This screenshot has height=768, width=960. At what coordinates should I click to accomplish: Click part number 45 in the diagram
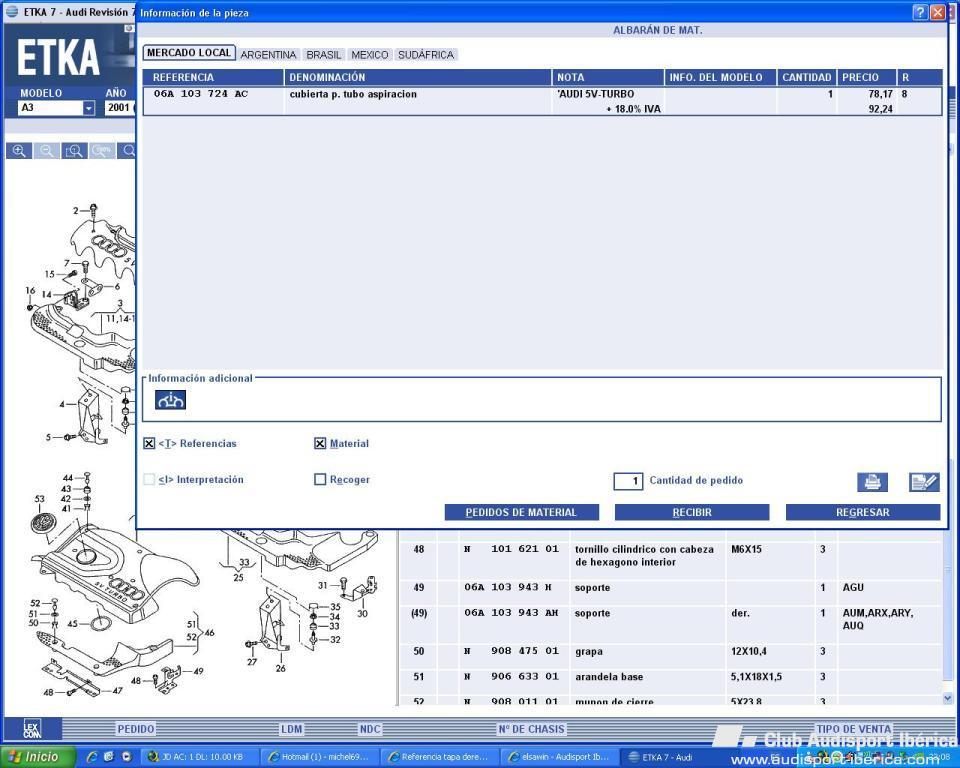point(72,624)
